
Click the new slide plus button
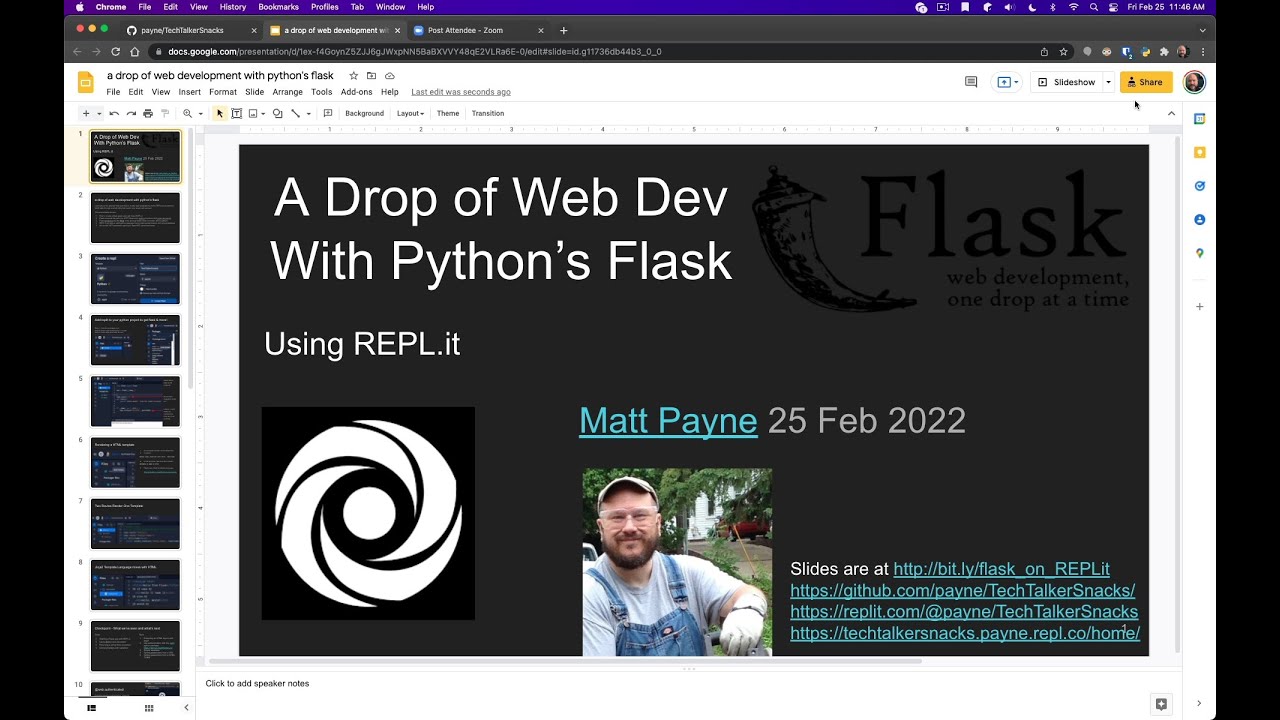point(86,113)
